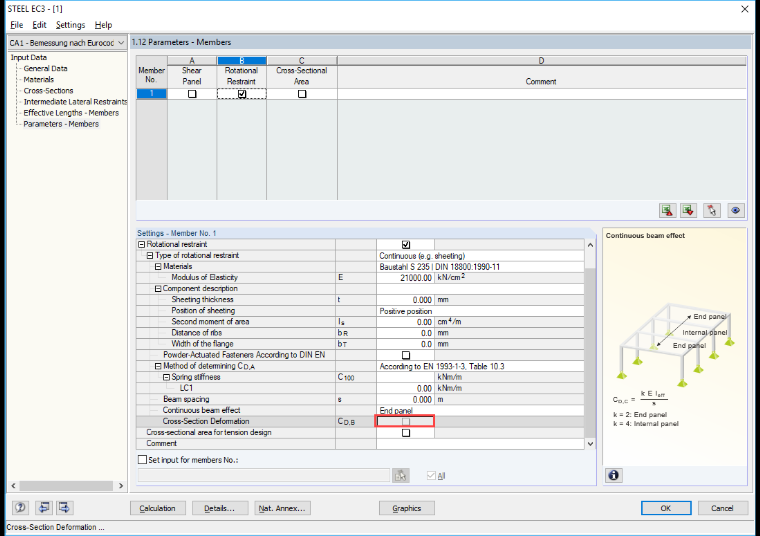Click the Cancel button
This screenshot has width=760, height=536.
pyautogui.click(x=722, y=508)
